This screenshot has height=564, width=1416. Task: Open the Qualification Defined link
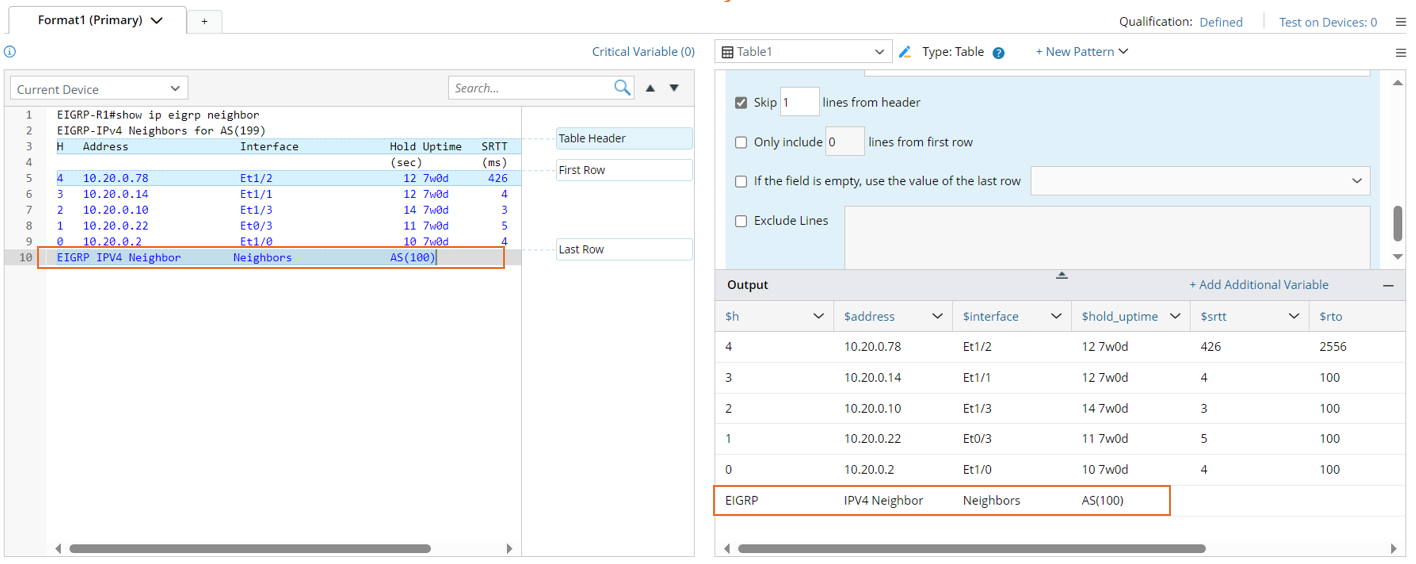tap(1221, 22)
